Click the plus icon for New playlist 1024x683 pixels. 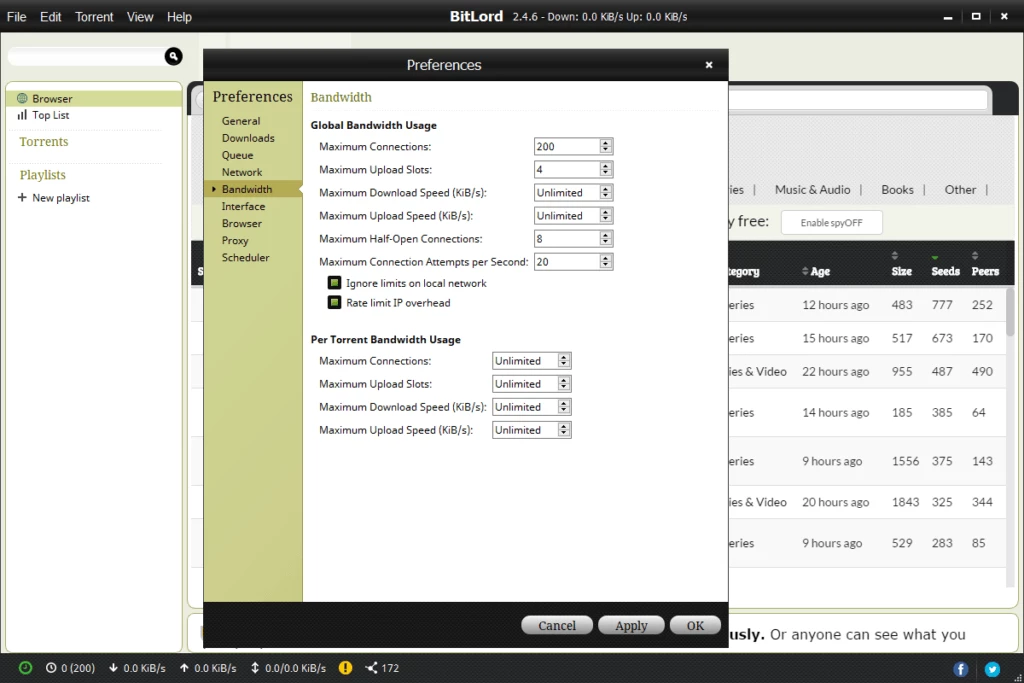(23, 198)
